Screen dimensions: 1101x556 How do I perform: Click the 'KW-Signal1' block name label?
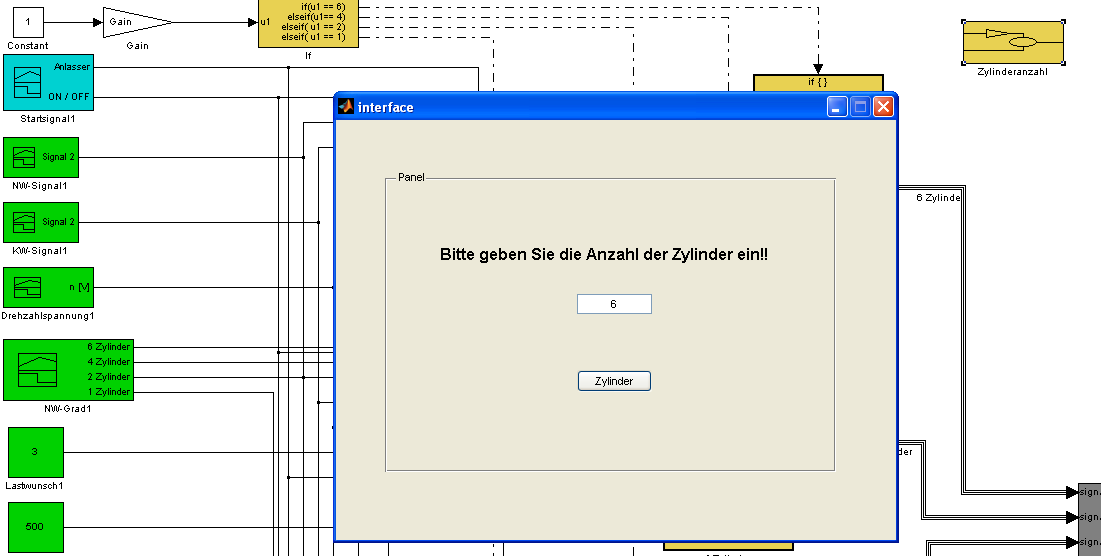40,251
